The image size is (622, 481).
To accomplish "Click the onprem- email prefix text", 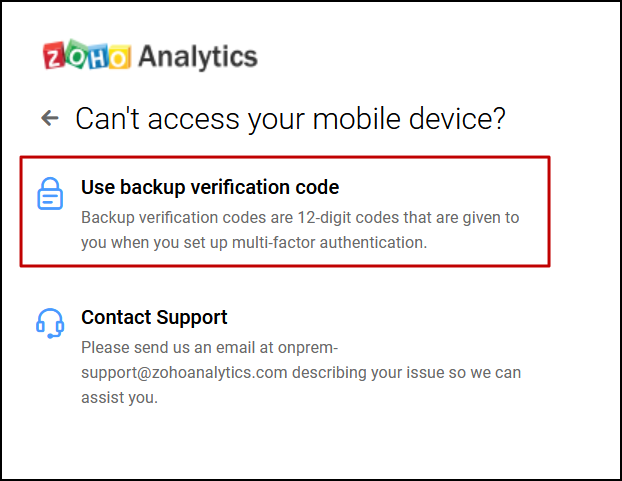I will (308, 348).
